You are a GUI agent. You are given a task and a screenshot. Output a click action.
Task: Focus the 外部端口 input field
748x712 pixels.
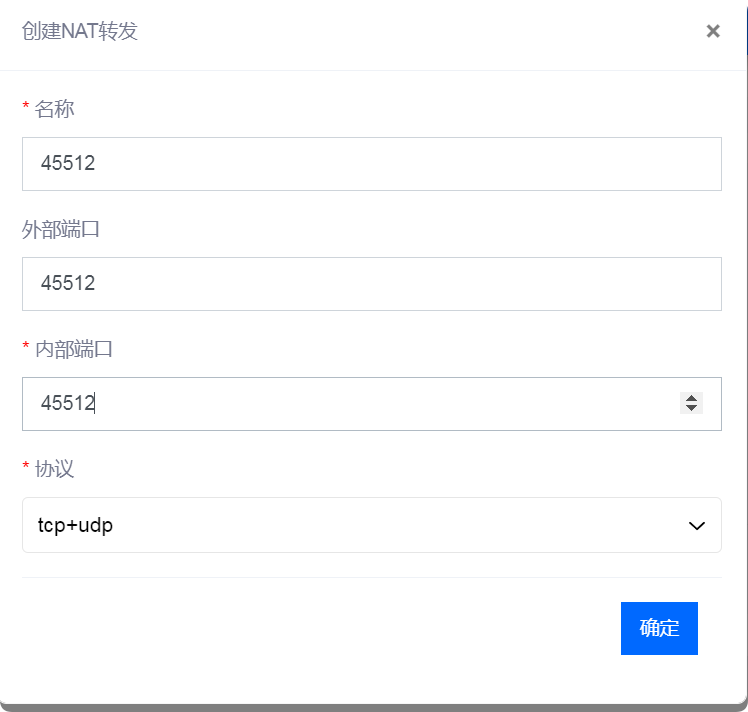pos(372,284)
